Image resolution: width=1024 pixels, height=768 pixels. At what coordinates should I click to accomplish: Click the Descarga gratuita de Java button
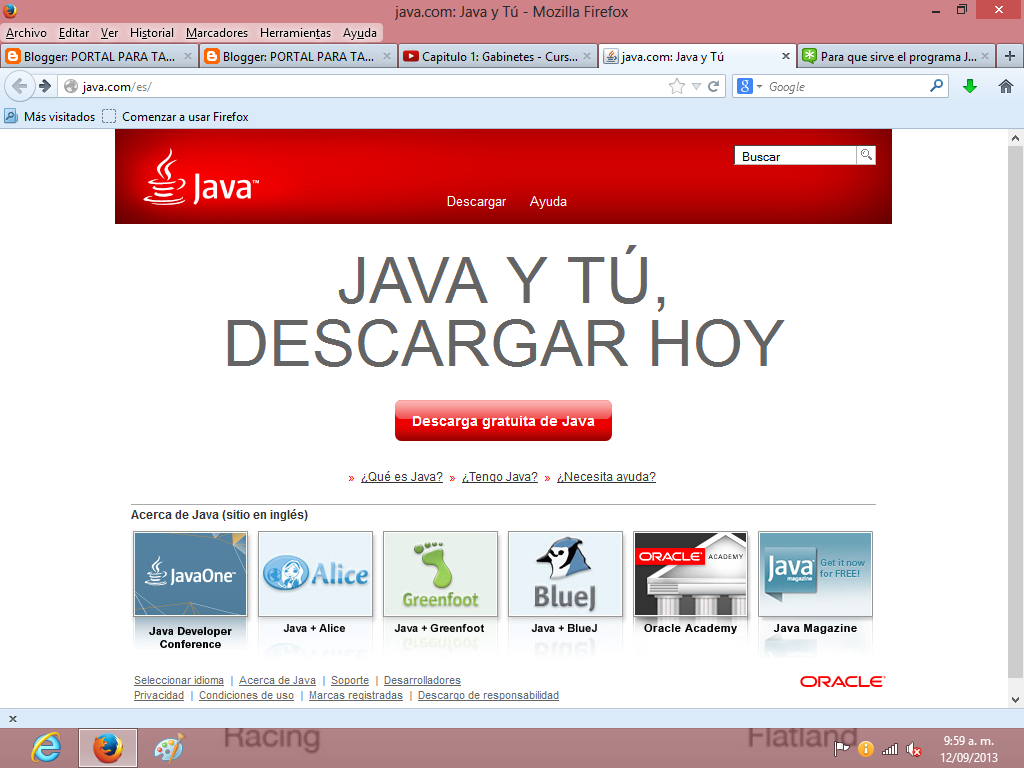pyautogui.click(x=503, y=420)
